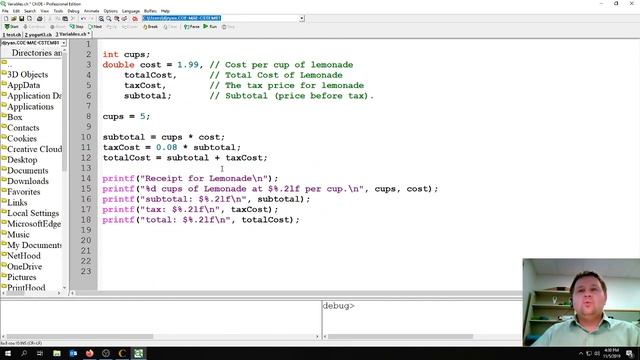Viewport: 640px width, 360px height.
Task: Open the View menu
Action: tap(44, 11)
